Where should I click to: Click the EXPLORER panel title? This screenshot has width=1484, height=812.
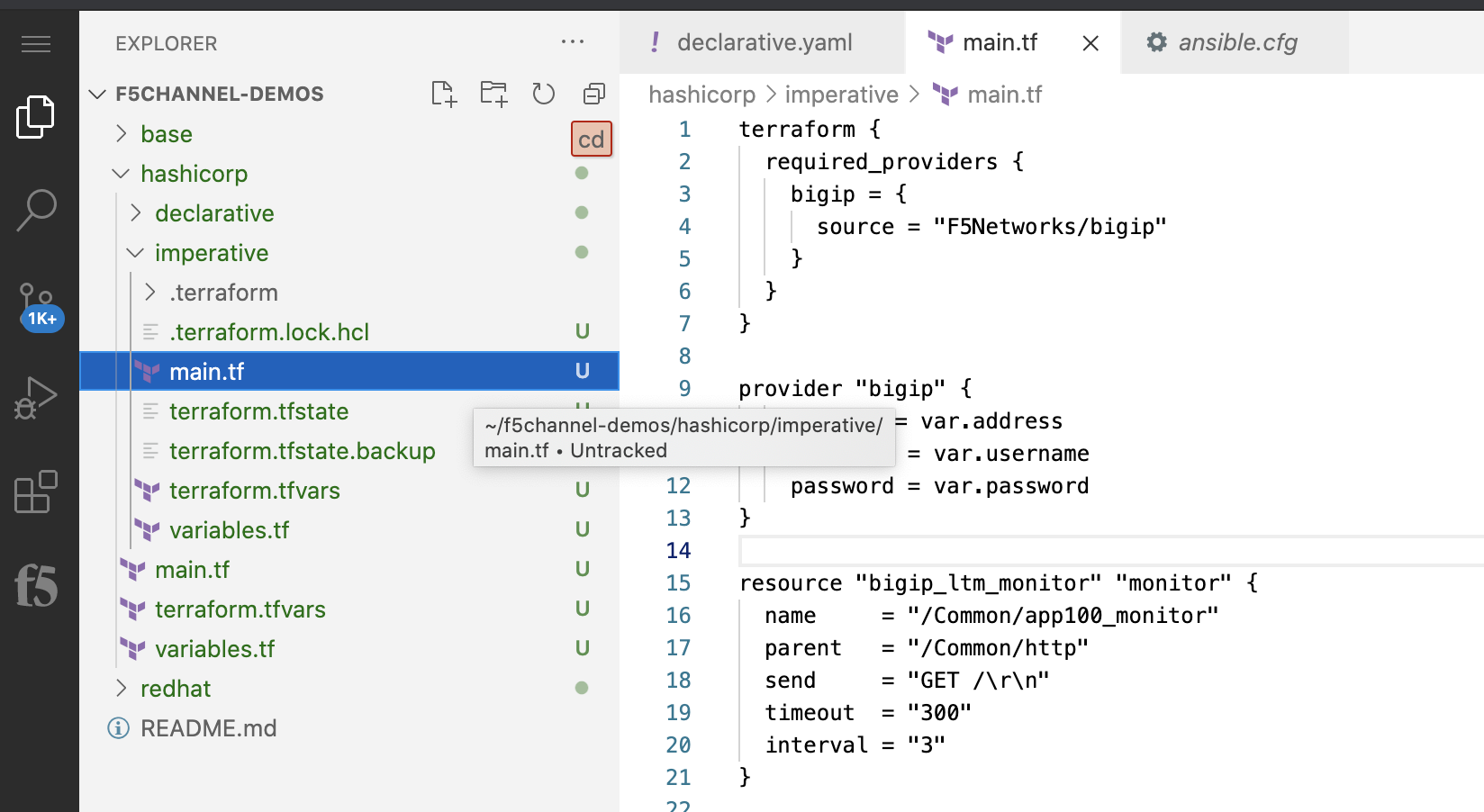click(167, 43)
